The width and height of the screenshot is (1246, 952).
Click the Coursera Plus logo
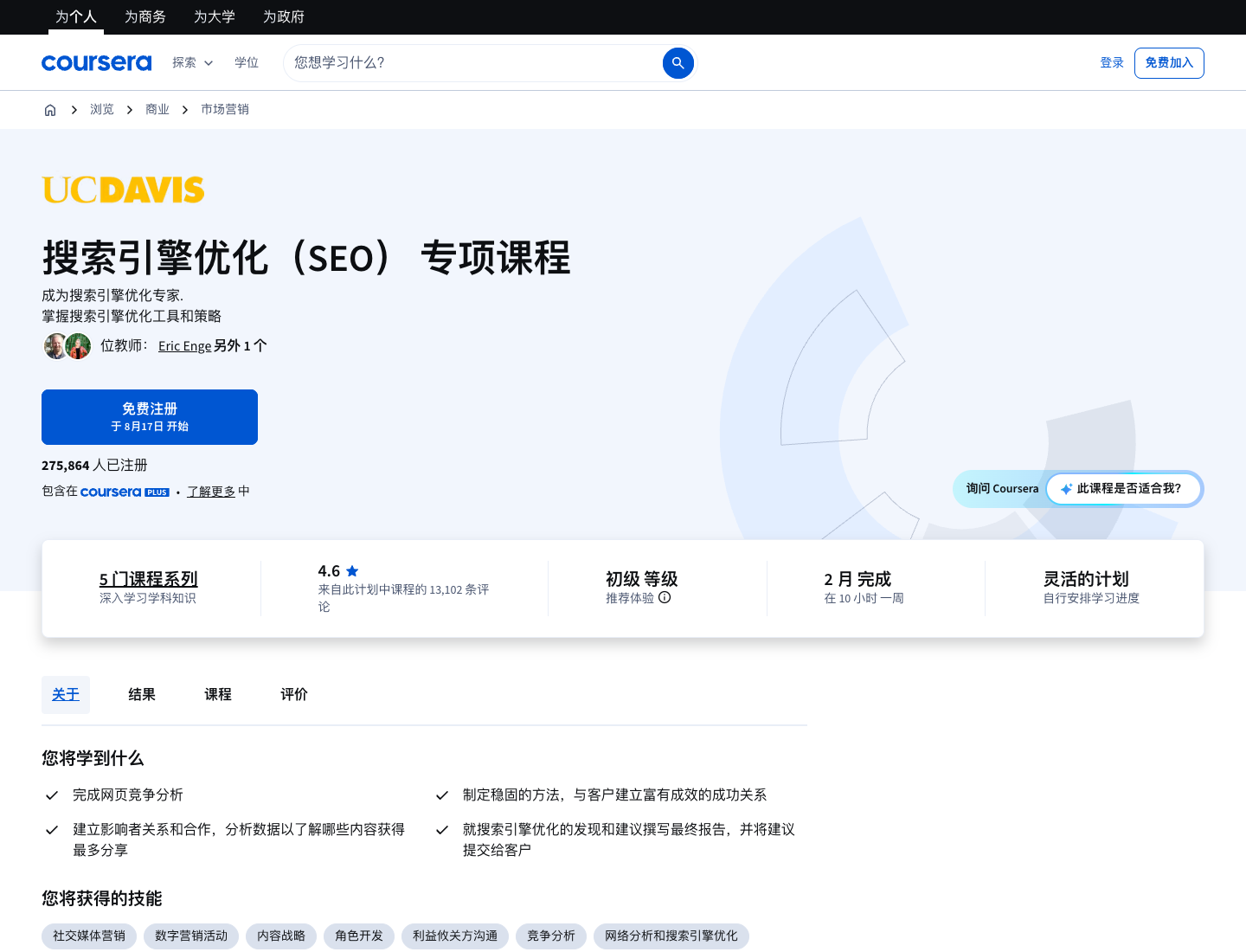[125, 492]
